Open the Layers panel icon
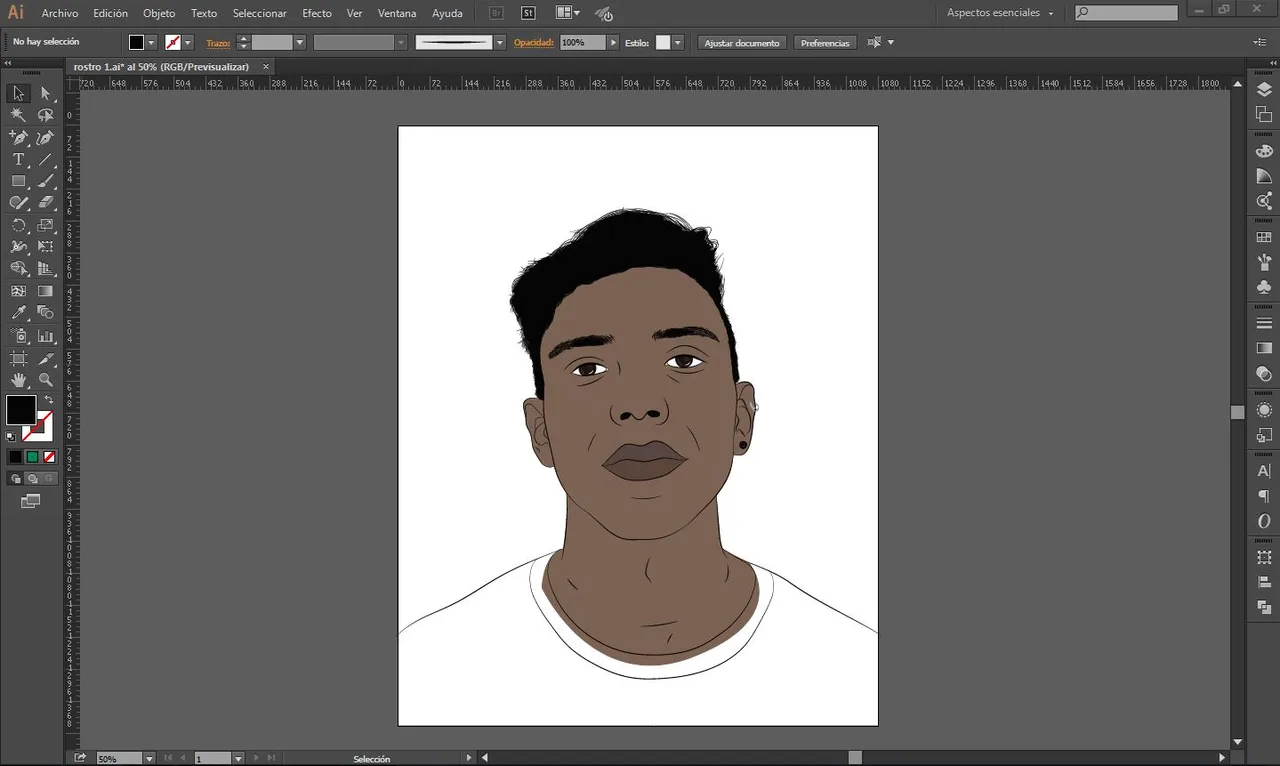Viewport: 1280px width, 766px height. (1264, 90)
